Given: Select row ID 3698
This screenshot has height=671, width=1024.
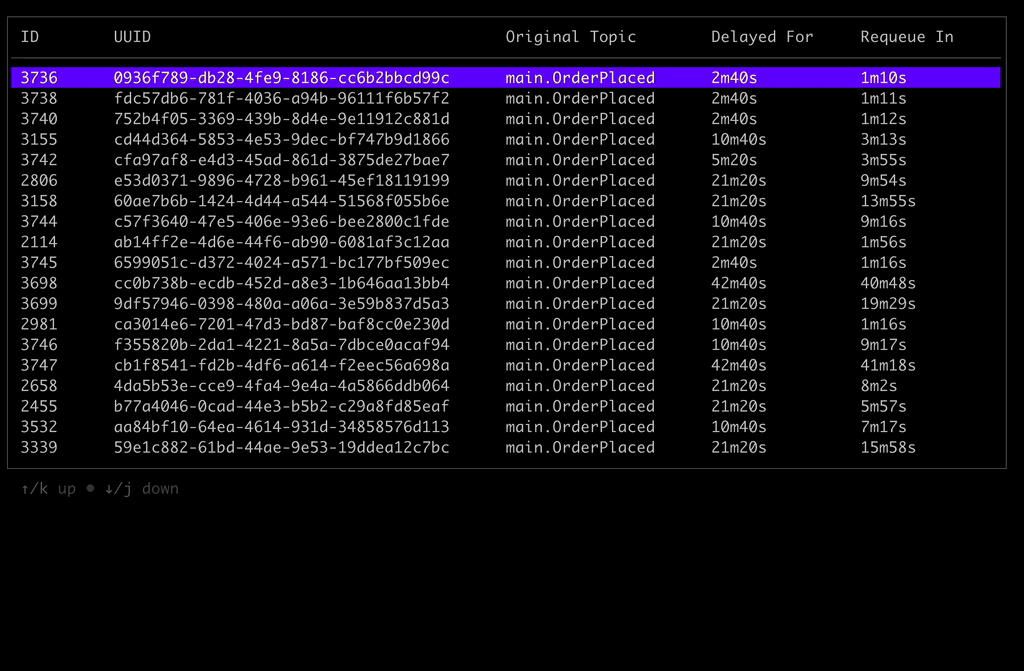Looking at the screenshot, I should point(505,284).
